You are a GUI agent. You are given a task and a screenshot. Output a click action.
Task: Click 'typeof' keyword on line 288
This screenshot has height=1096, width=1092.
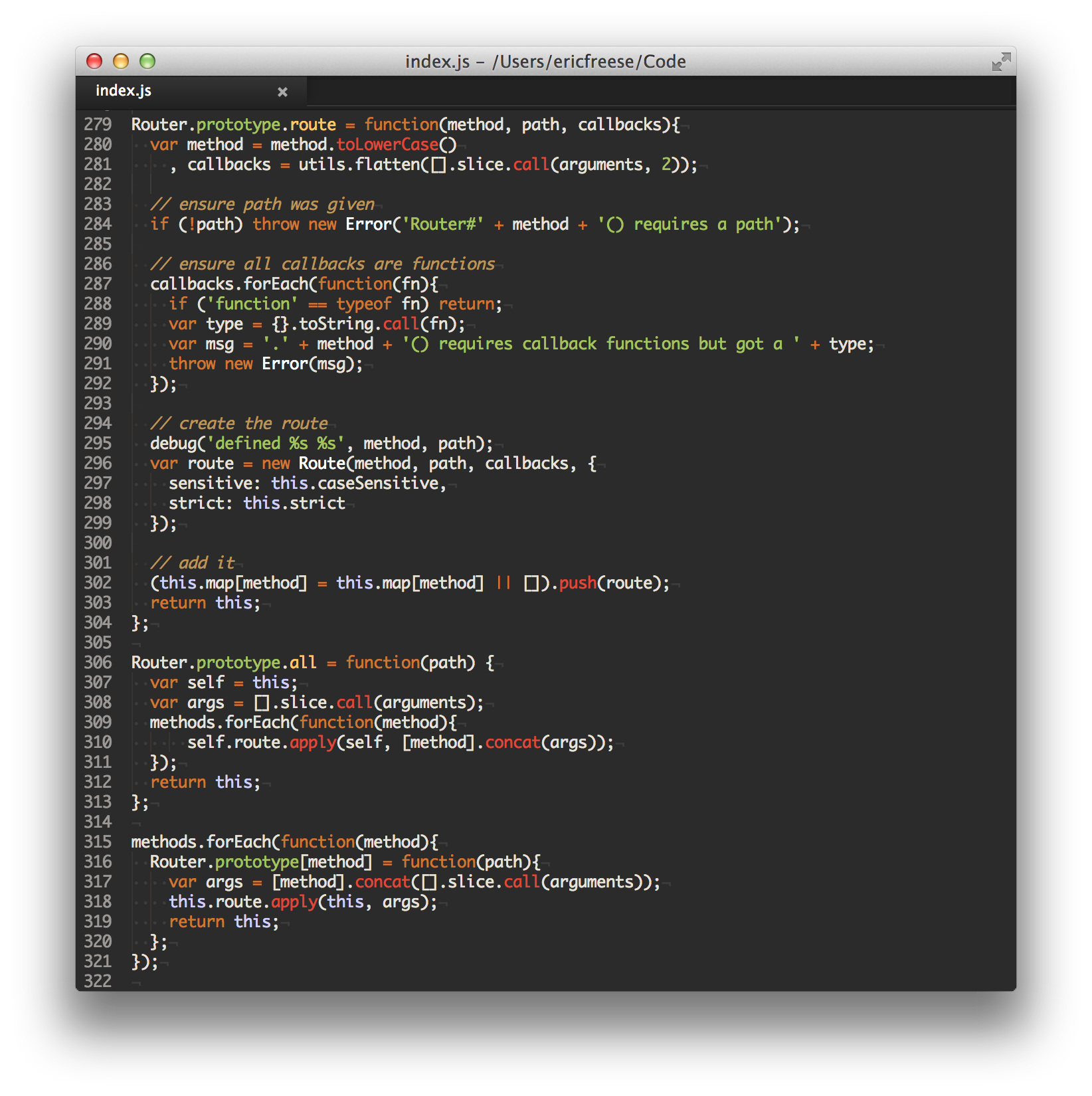(364, 304)
